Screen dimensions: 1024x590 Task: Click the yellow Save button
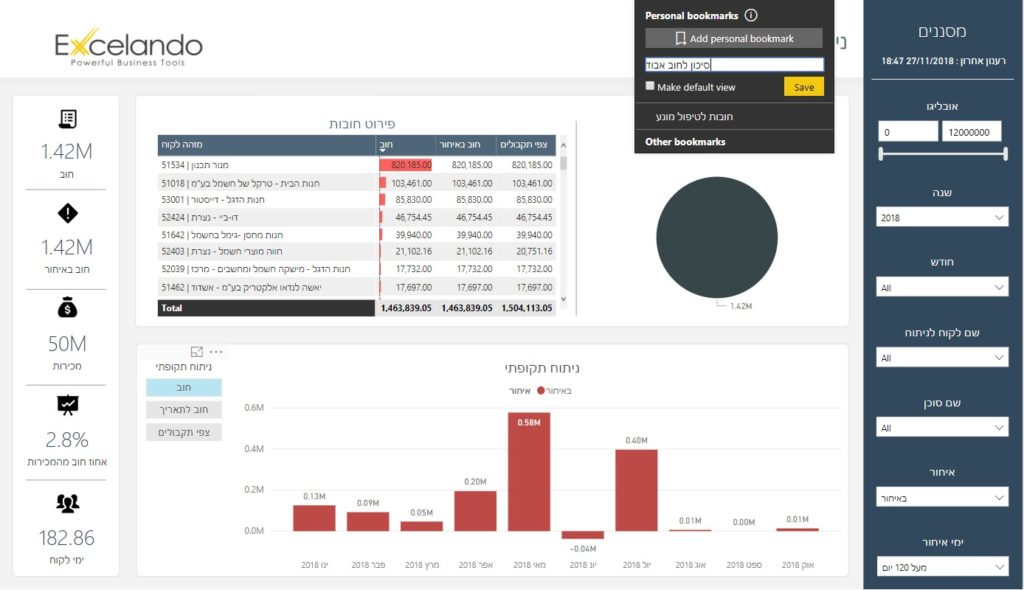coord(803,87)
